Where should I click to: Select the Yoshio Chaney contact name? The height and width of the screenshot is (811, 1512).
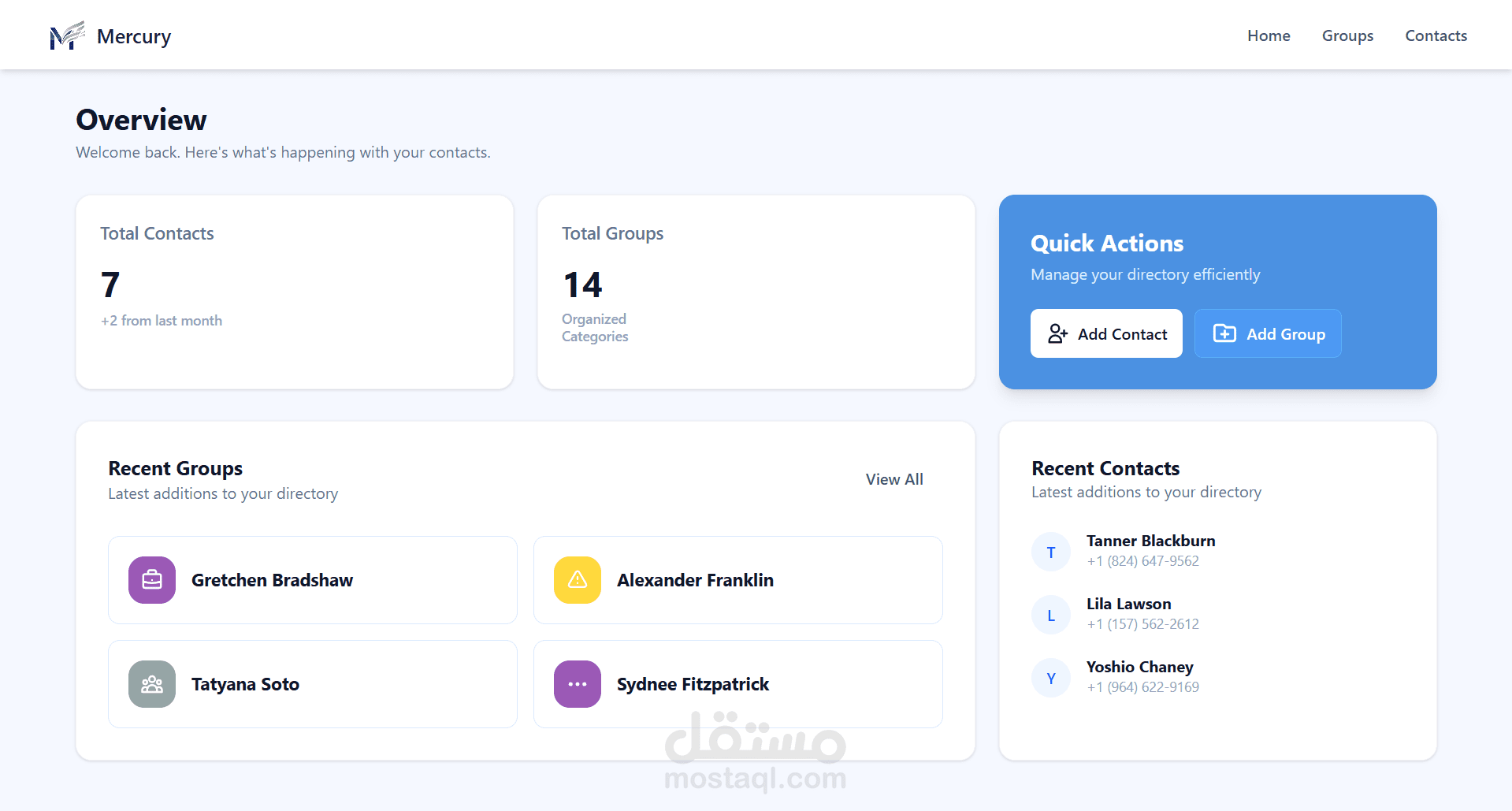click(1139, 667)
